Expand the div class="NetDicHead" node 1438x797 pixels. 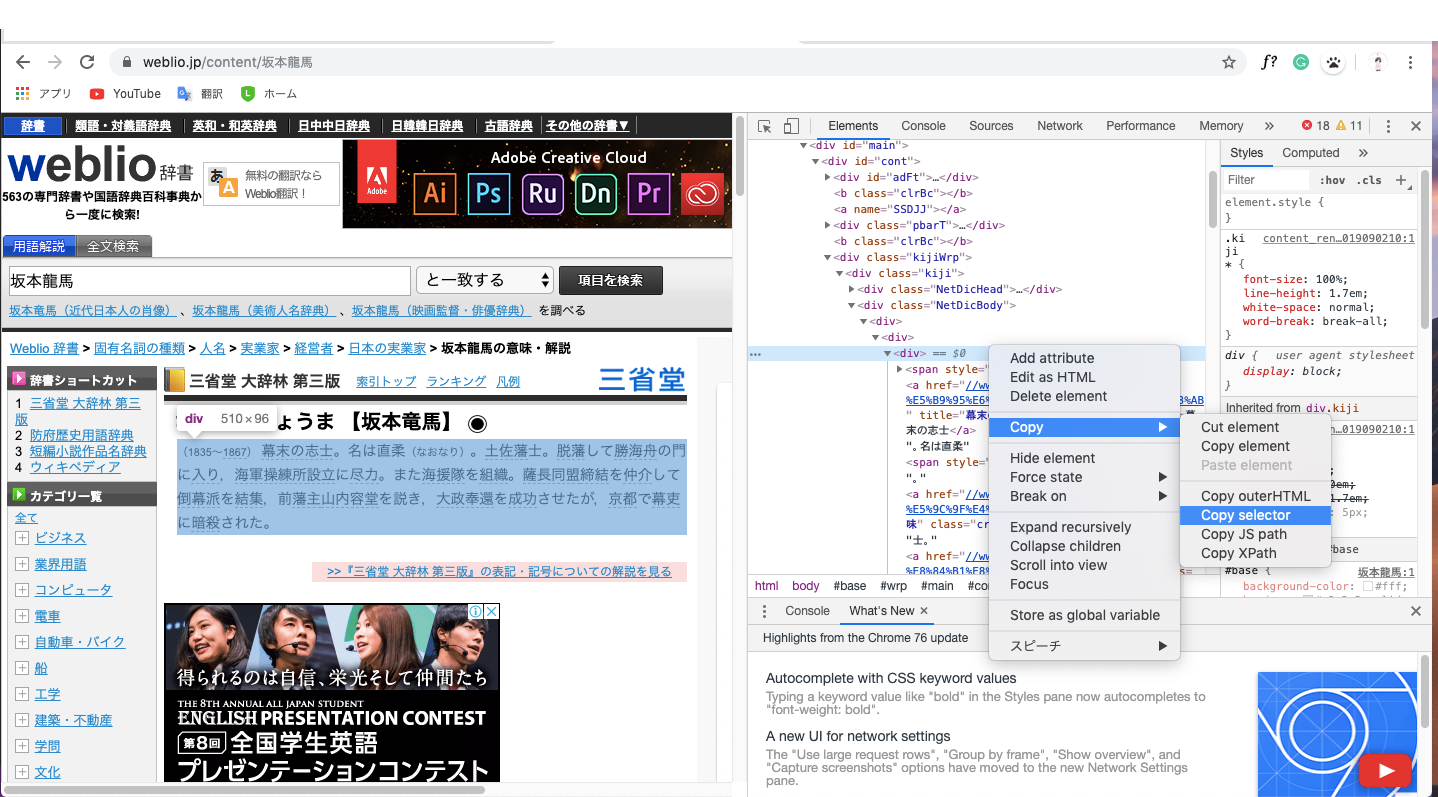[852, 289]
